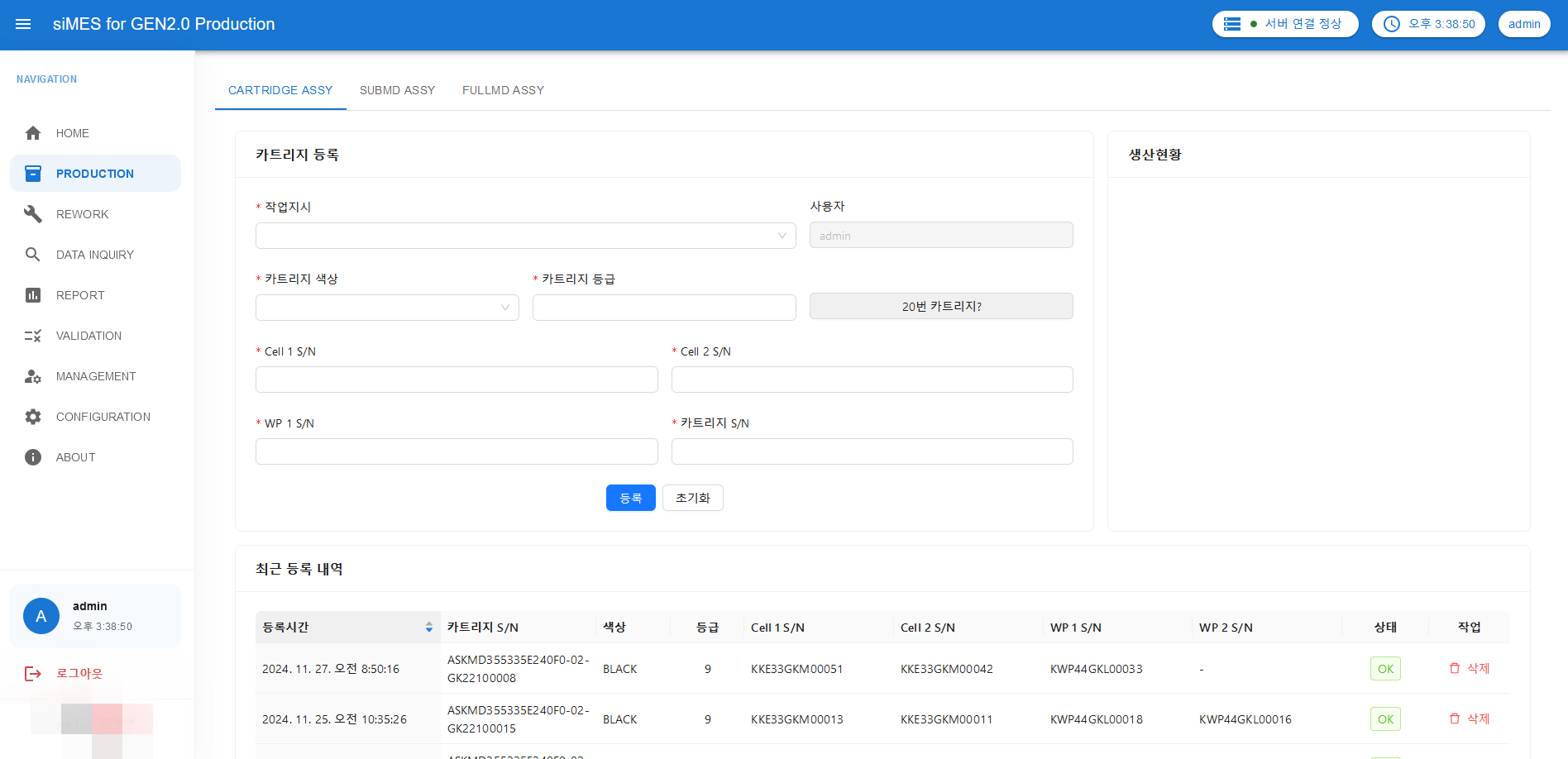Click the server status icon
The height and width of the screenshot is (759, 1568).
1232,24
